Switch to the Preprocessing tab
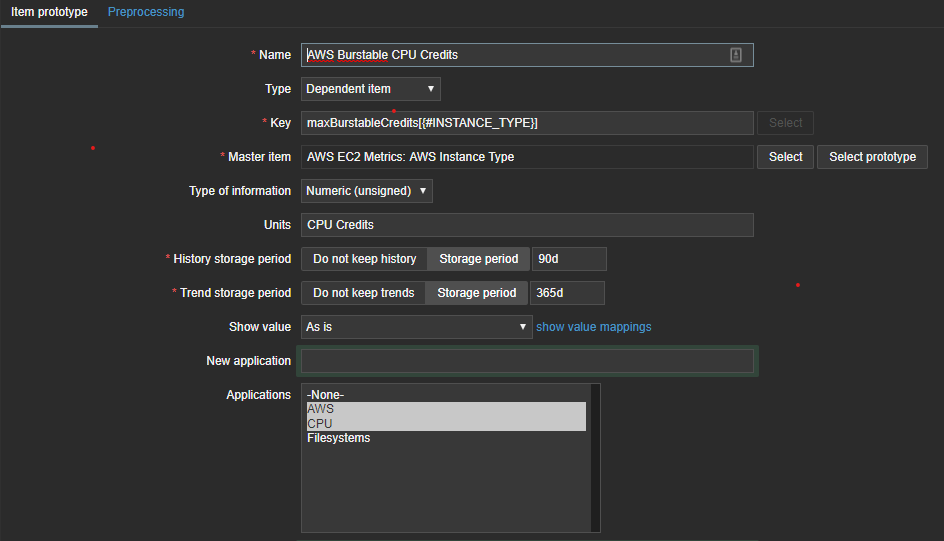 click(x=146, y=12)
